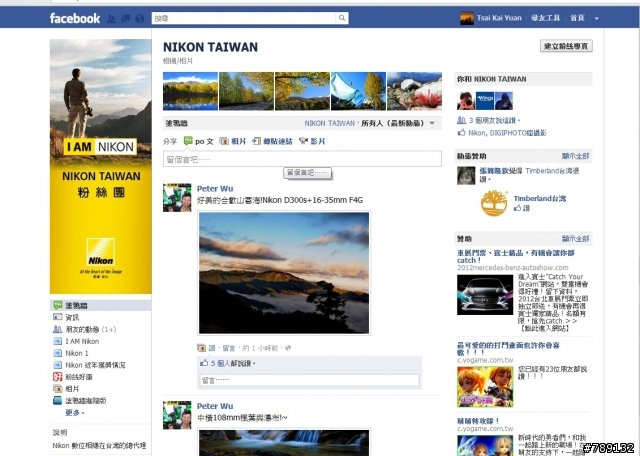This screenshot has width=640, height=456.
Task: Open second autumn trees photo thumbnail
Action: 246,91
